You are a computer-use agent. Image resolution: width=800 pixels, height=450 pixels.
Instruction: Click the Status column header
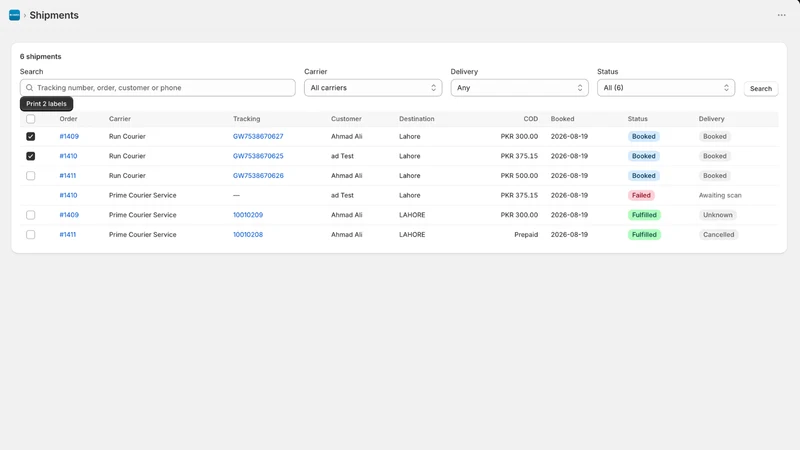pos(637,119)
